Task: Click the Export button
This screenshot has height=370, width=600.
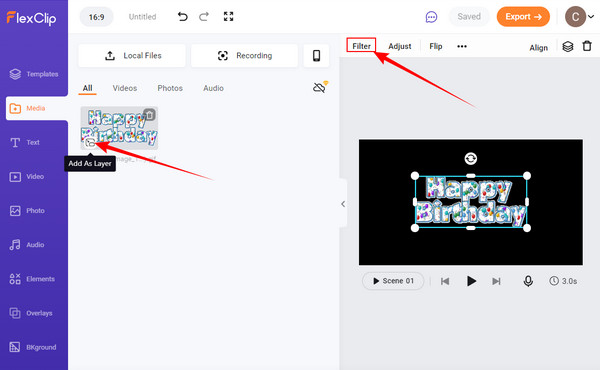Action: point(523,17)
